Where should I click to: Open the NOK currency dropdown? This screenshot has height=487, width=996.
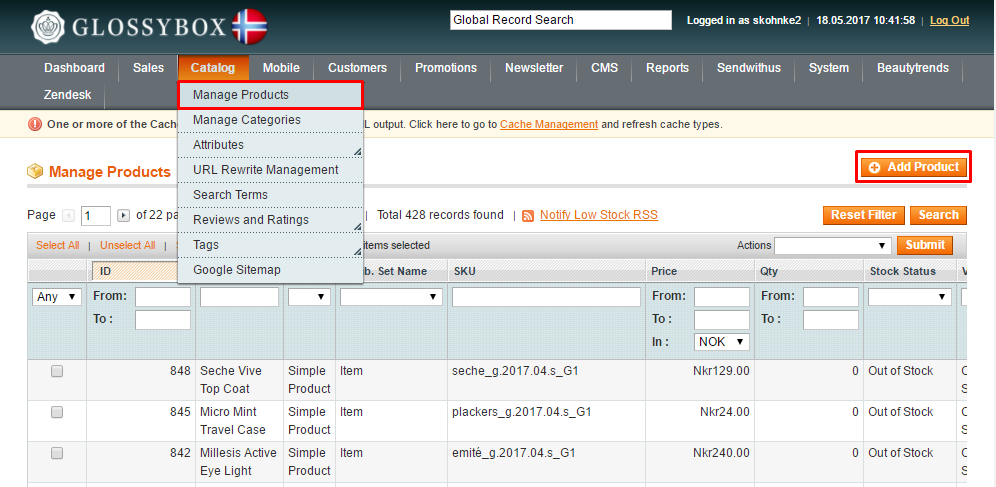[722, 342]
